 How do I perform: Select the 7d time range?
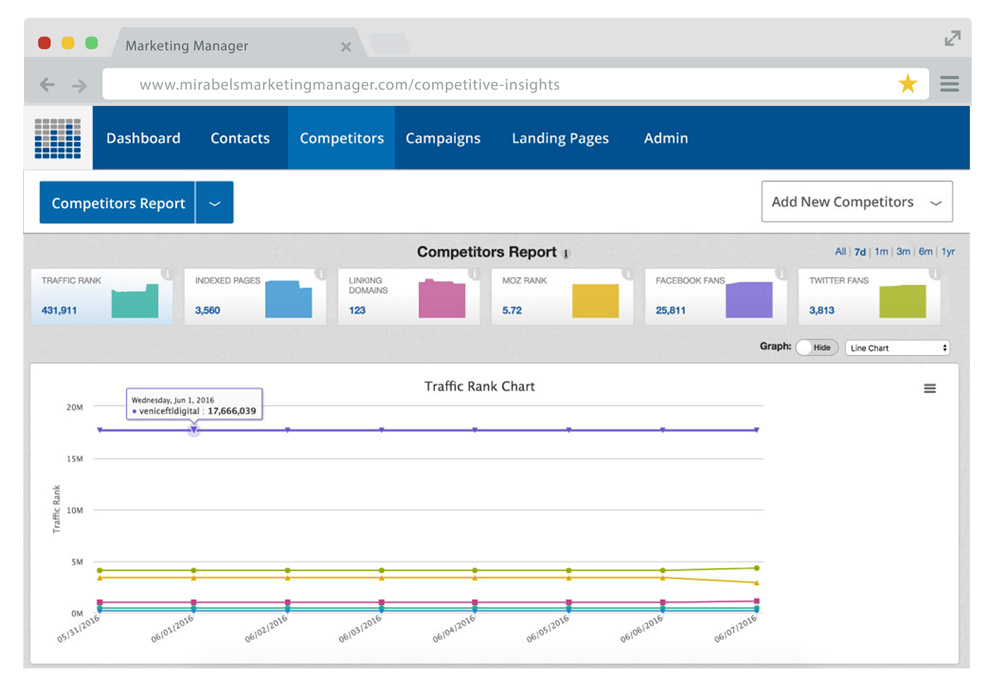[860, 252]
